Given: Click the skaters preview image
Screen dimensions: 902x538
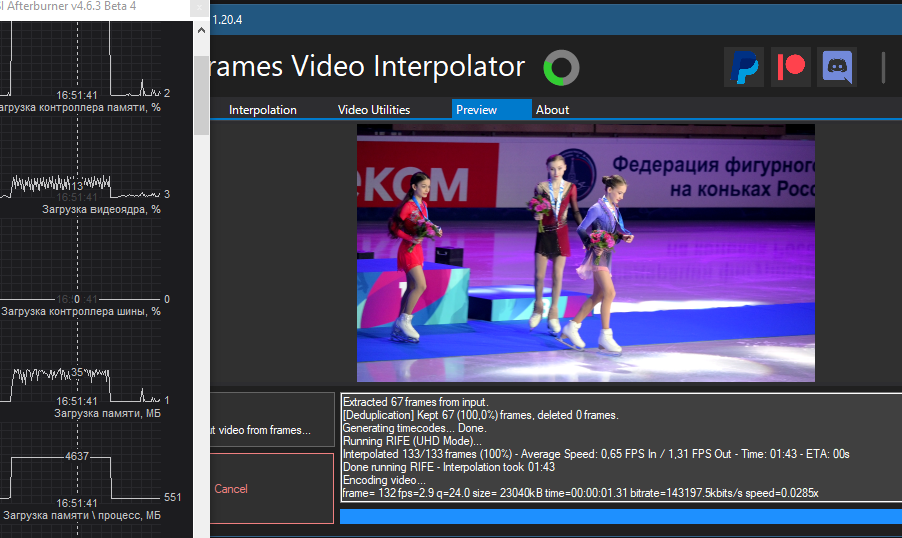Looking at the screenshot, I should 585,252.
